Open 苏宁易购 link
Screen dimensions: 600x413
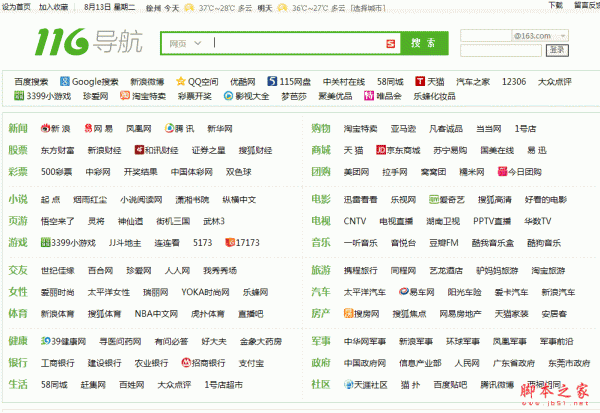(x=450, y=150)
